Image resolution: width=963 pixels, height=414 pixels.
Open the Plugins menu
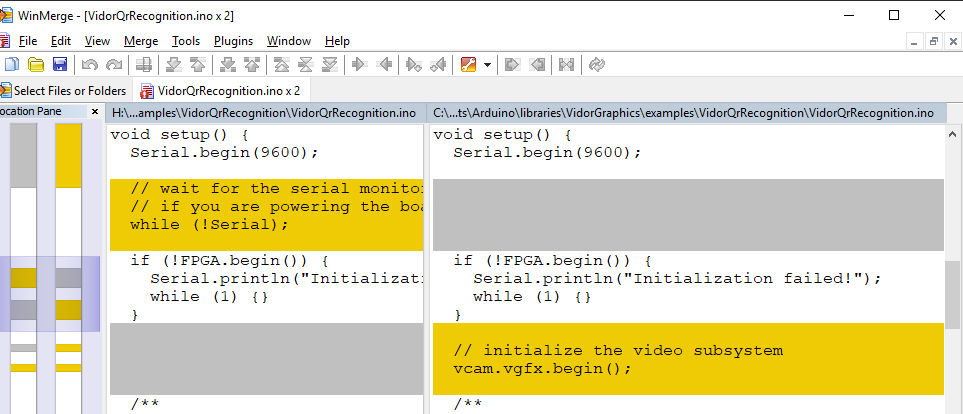pos(233,41)
